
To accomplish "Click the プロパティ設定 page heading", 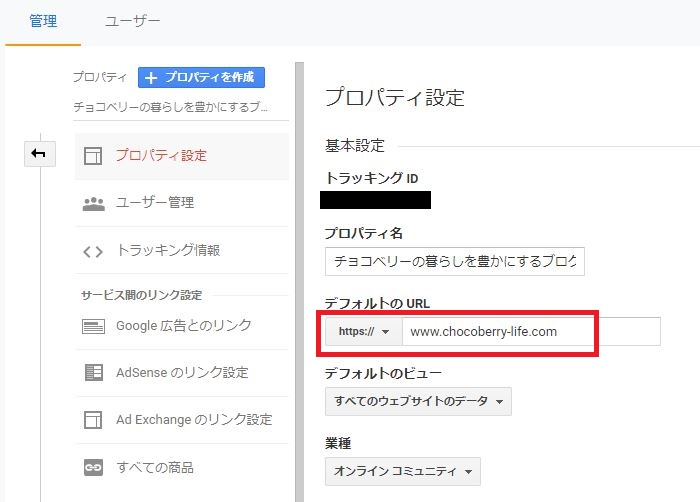I will tap(395, 98).
